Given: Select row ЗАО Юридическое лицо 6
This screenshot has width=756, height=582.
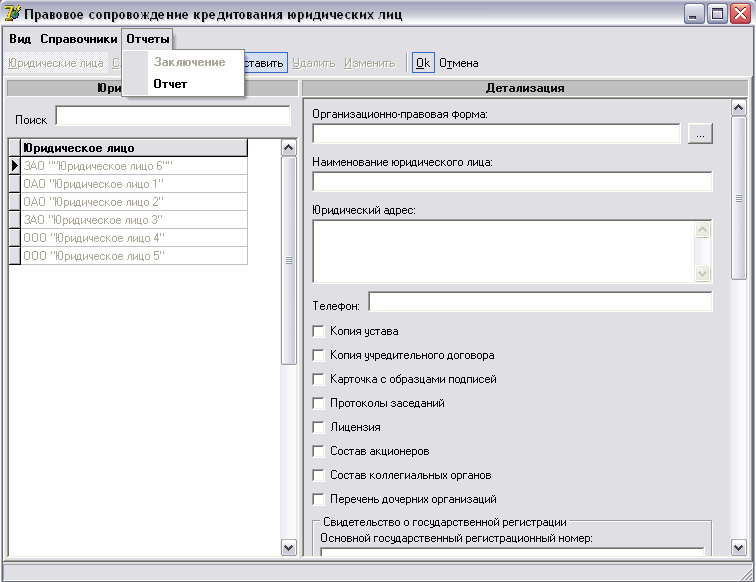Looking at the screenshot, I should 134,166.
